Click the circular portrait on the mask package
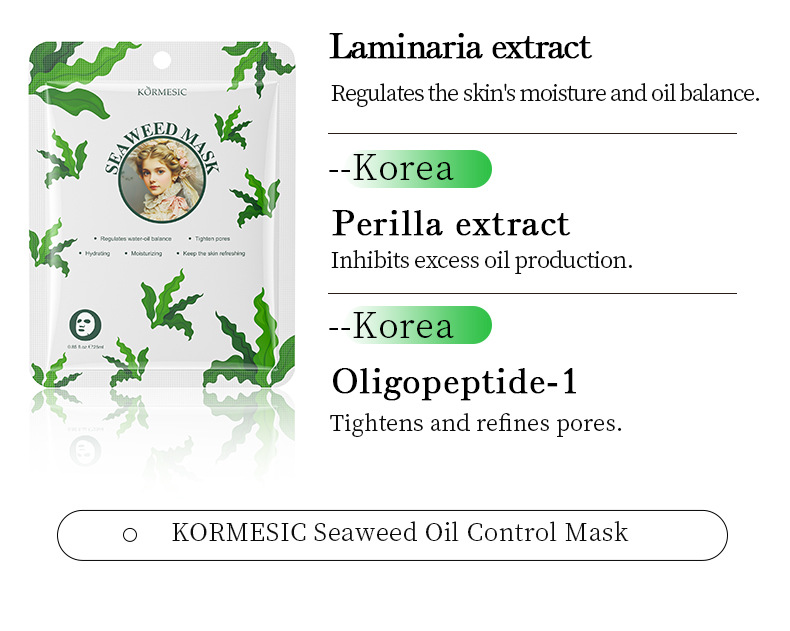790x631 pixels. click(x=163, y=180)
